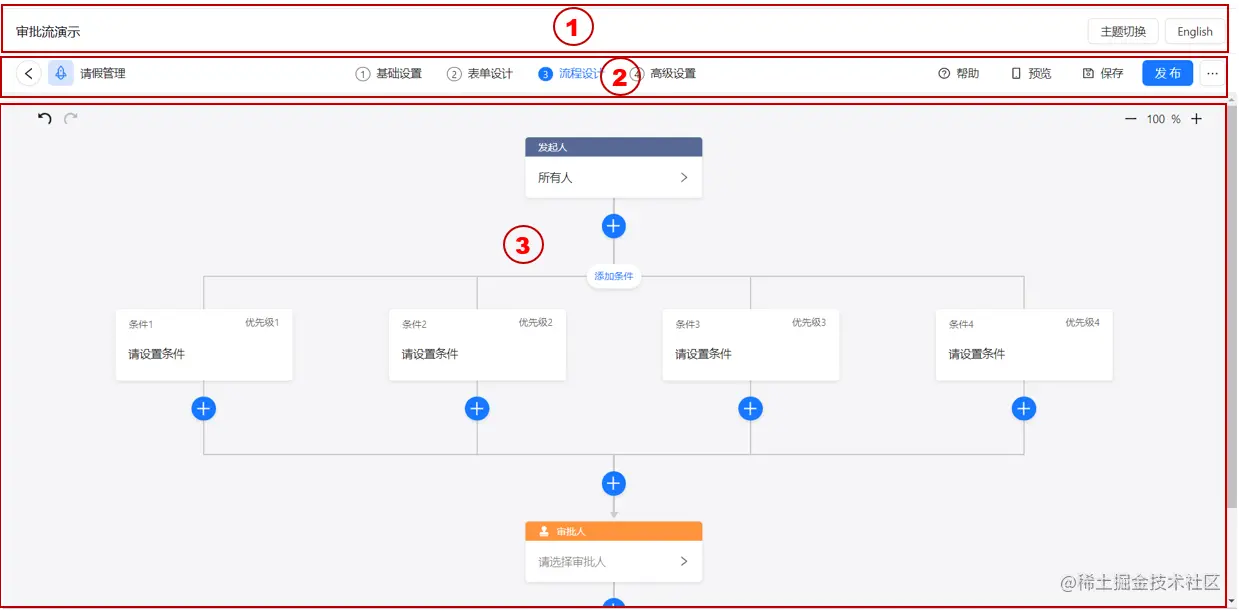Open the 条件2 condition card
Screen dimensions: 1239x611
(x=477, y=345)
